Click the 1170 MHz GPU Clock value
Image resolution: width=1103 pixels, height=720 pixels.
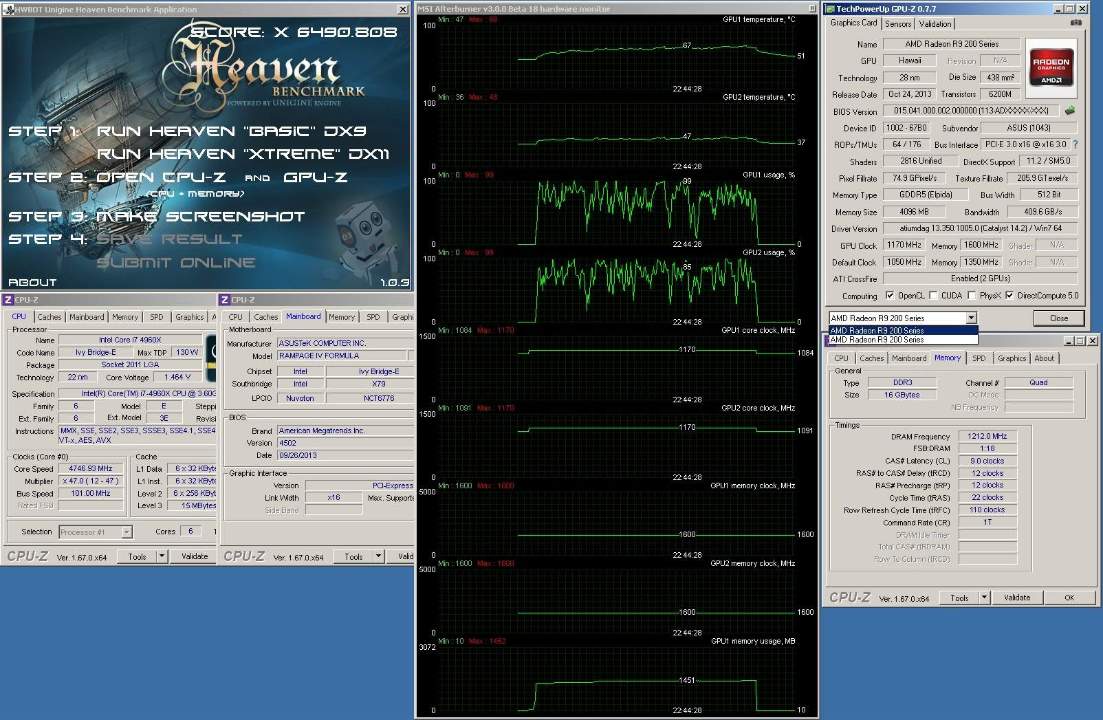pos(904,245)
